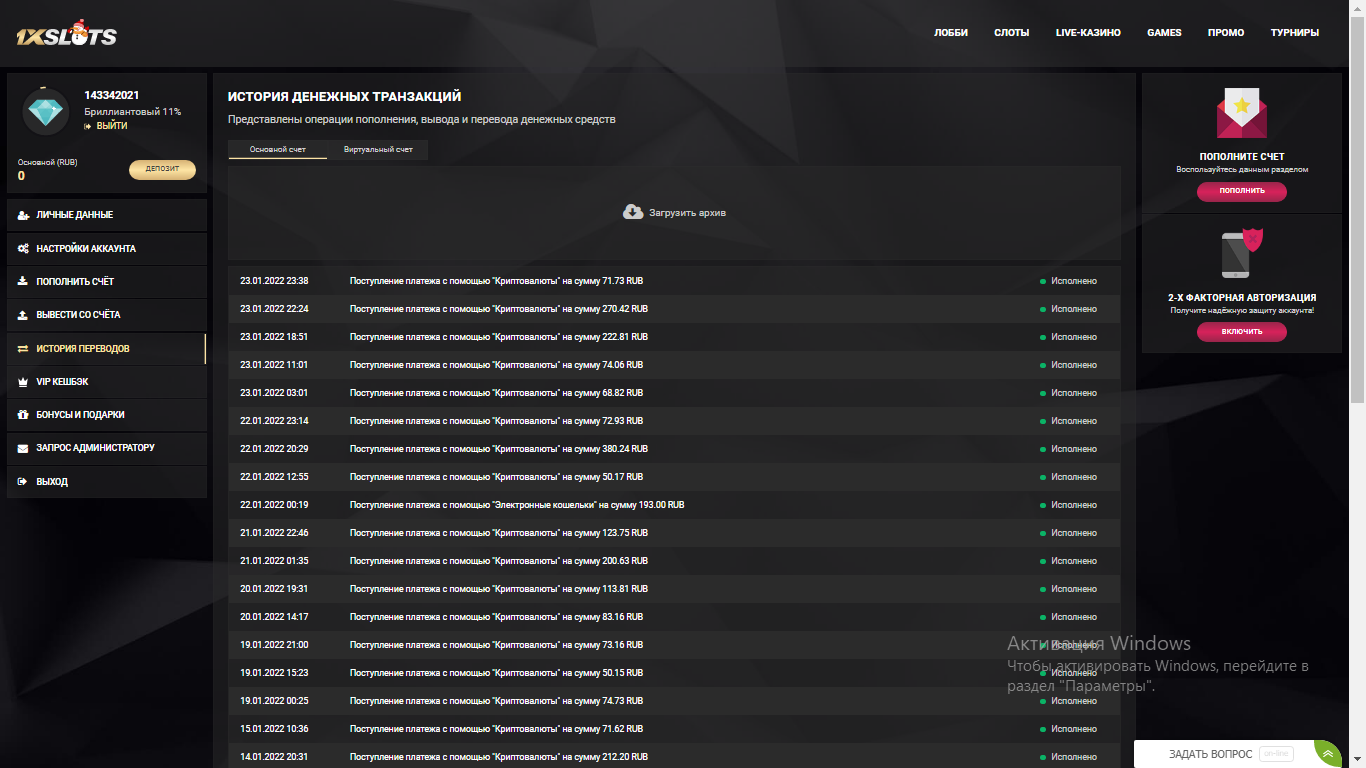
Task: Click the 1XSLOTS logo
Action: (x=67, y=36)
